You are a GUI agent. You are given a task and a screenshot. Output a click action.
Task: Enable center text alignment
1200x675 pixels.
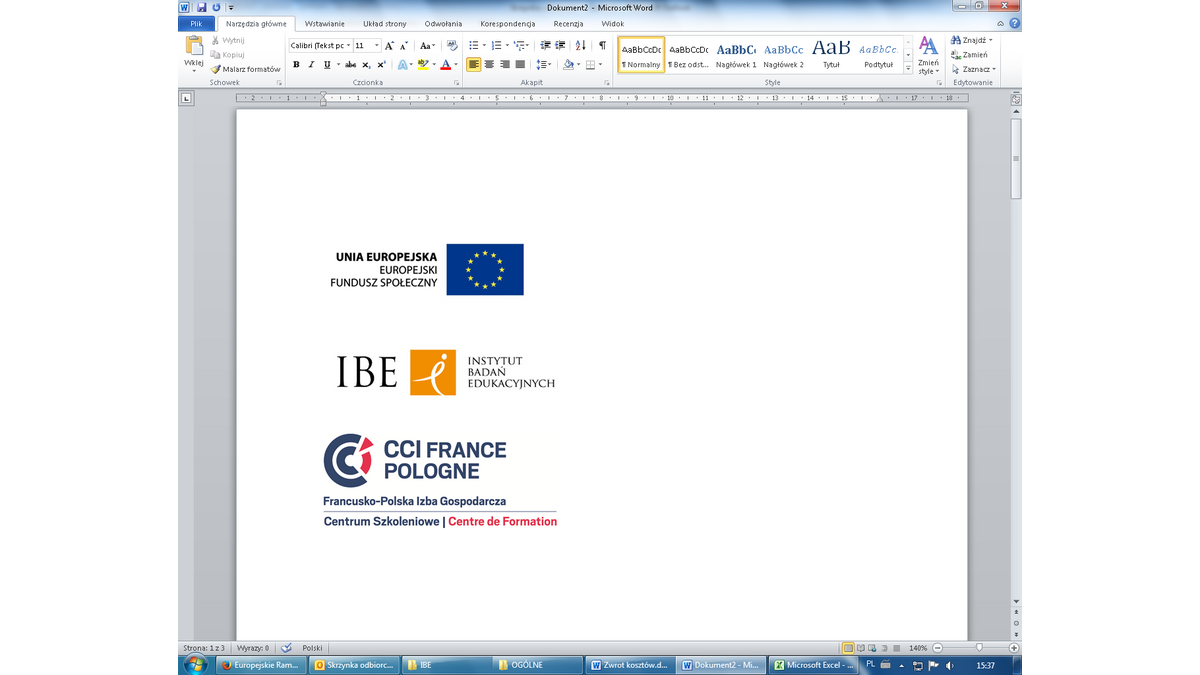pos(489,65)
